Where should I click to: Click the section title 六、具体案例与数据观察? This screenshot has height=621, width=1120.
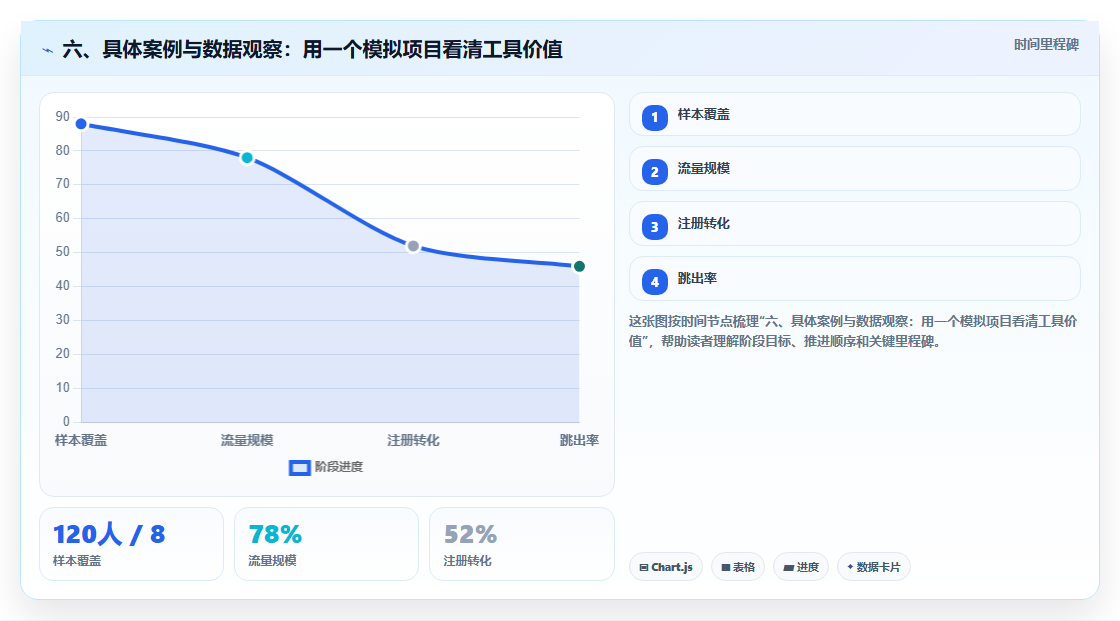[x=313, y=49]
